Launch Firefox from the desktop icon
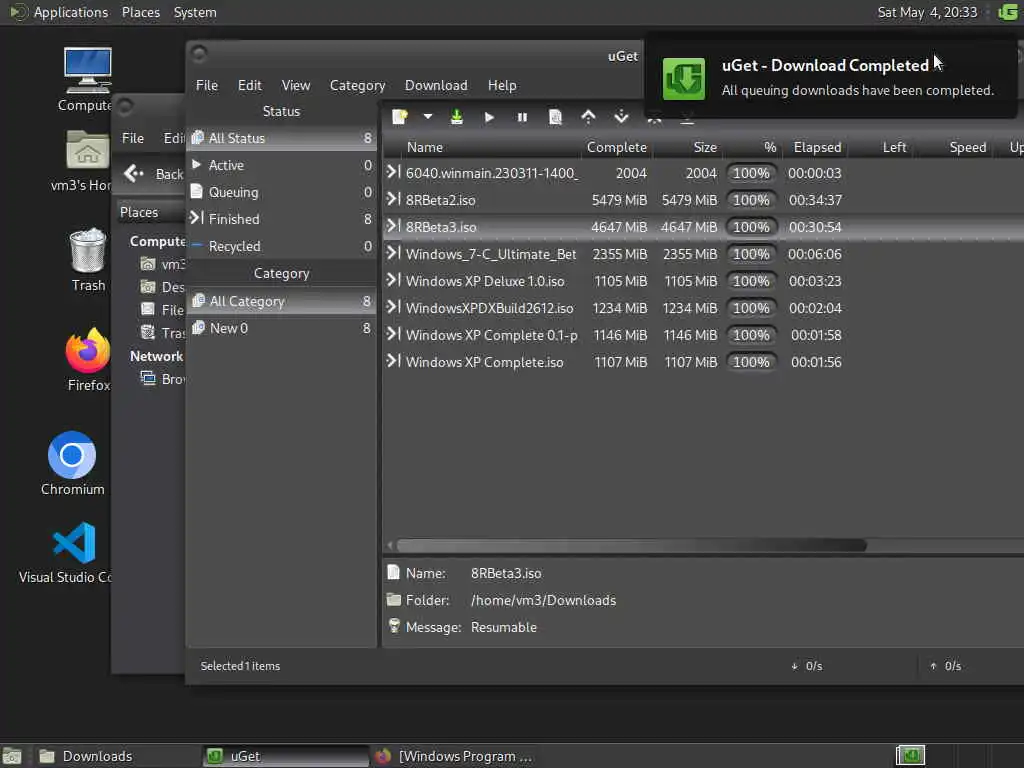 pyautogui.click(x=88, y=360)
